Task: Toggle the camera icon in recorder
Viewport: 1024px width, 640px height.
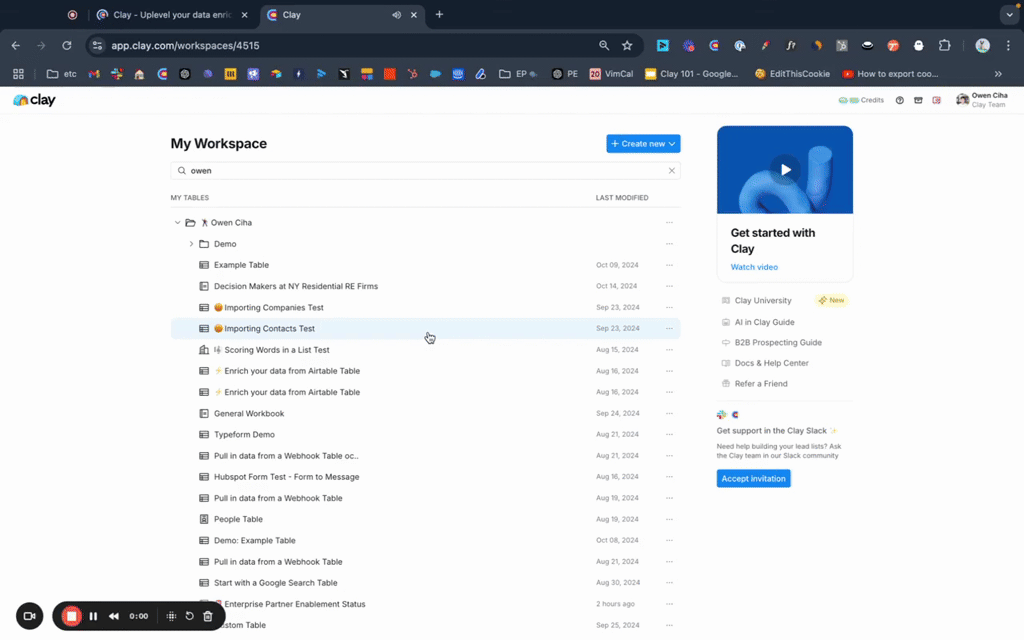Action: point(29,616)
